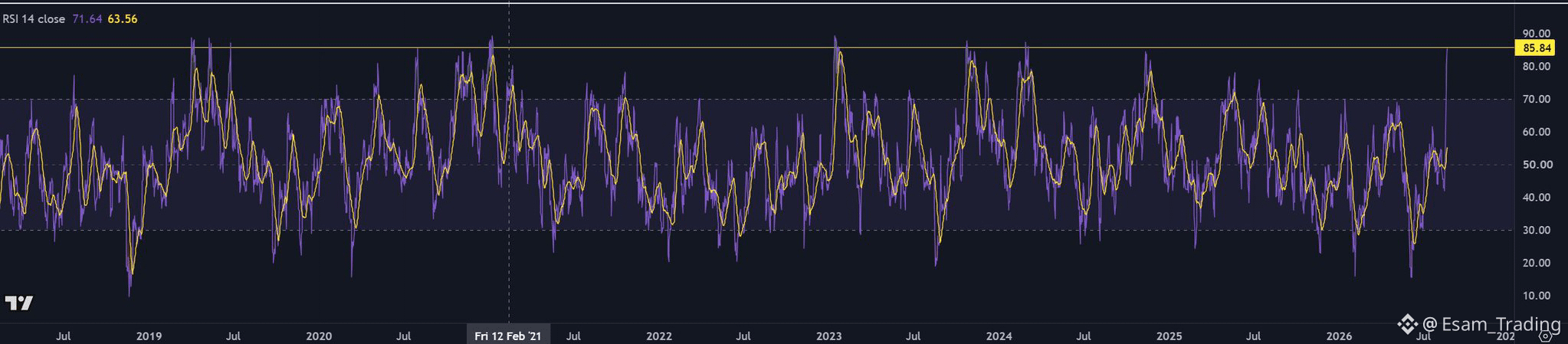
Task: Click the TradingView logo icon
Action: point(19,303)
